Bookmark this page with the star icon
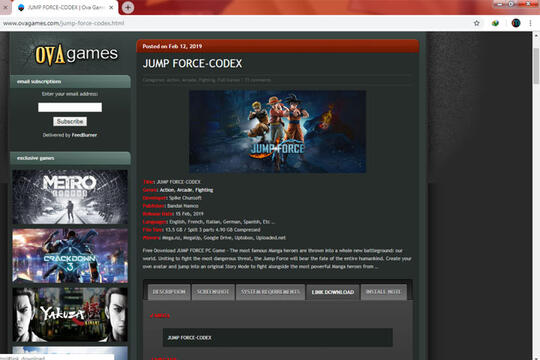Screen dimensions: 540x360 pos(476,23)
